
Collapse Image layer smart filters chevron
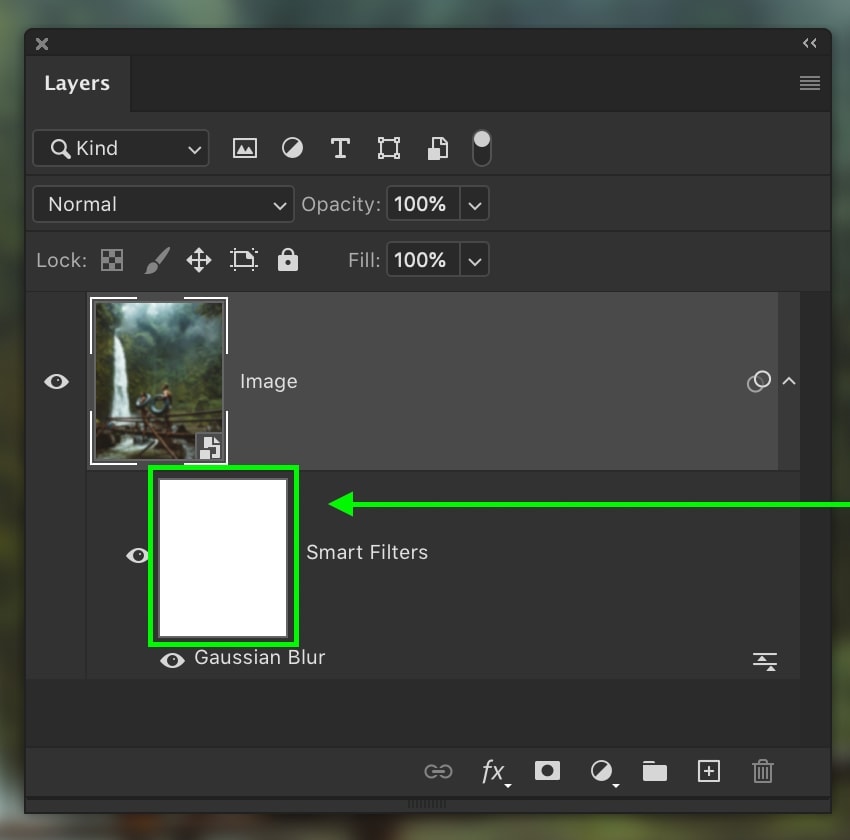789,381
